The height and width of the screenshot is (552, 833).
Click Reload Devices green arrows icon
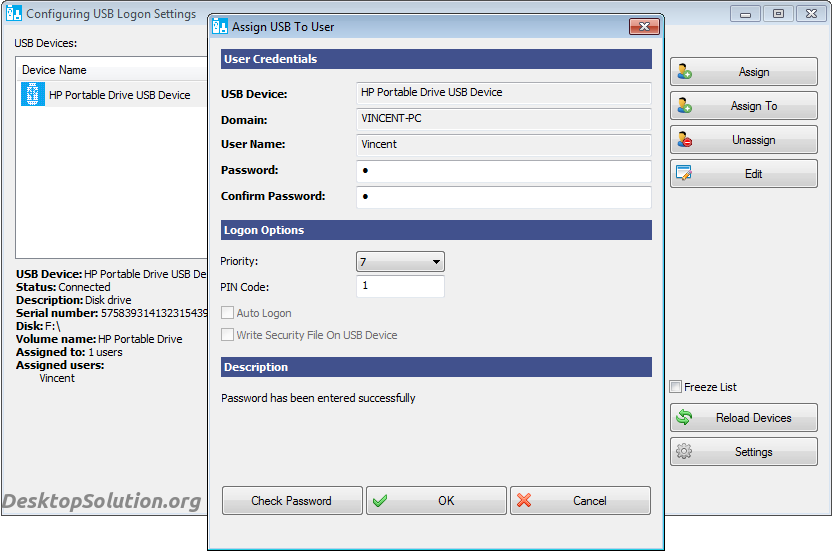pyautogui.click(x=684, y=418)
